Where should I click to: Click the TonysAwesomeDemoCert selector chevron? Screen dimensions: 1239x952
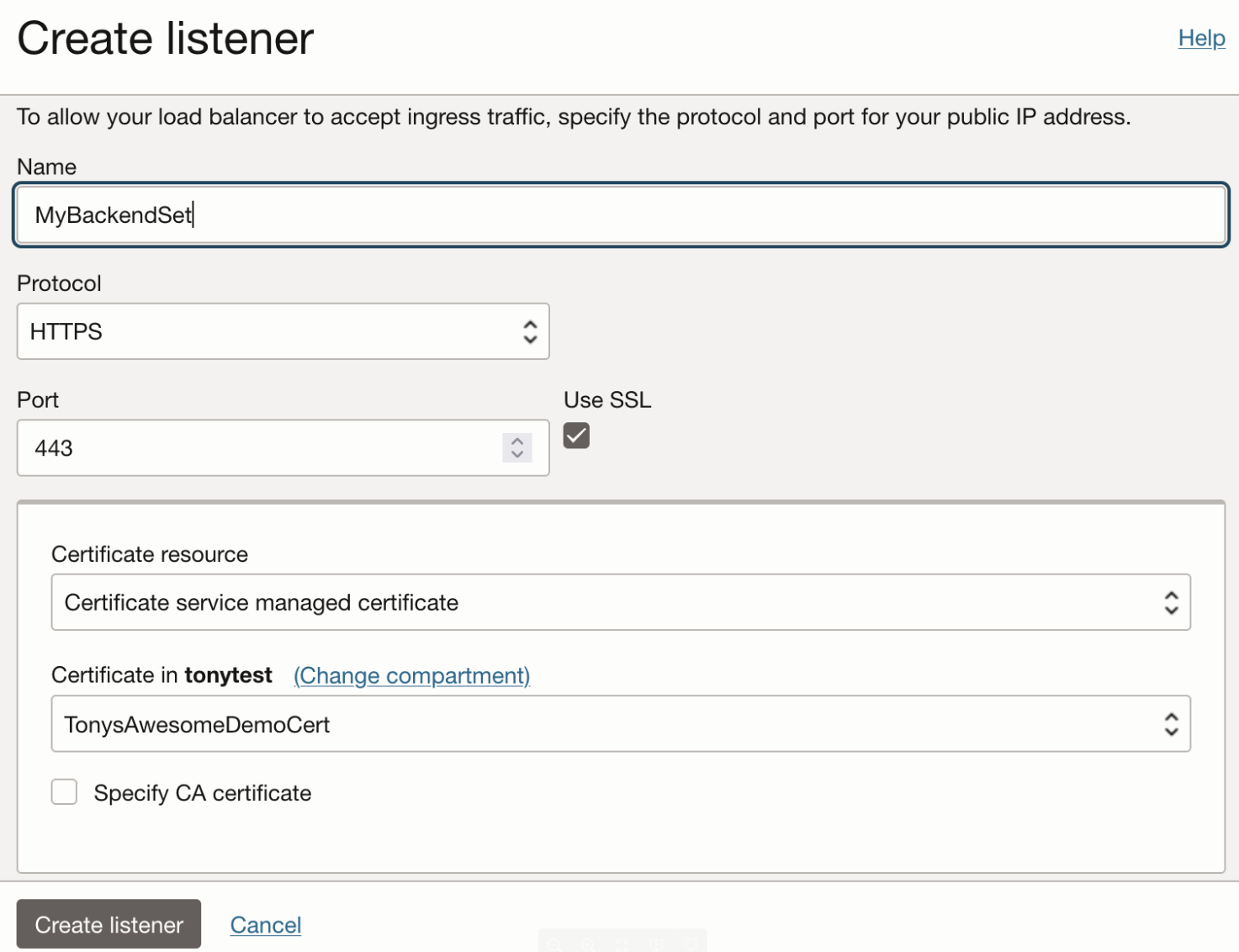(1170, 723)
